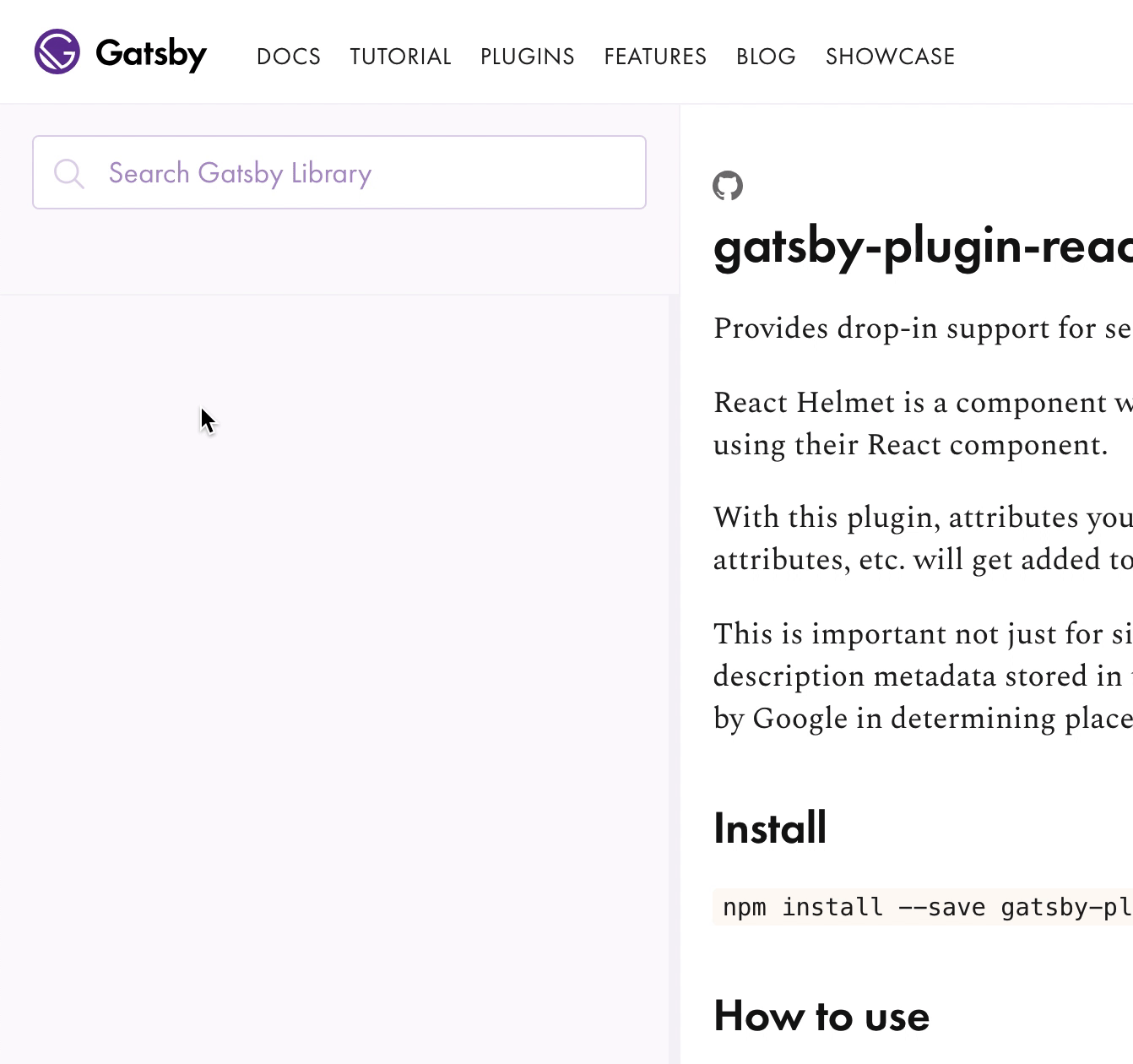
Task: Click the Search Gatsby Library input field
Action: tap(338, 172)
